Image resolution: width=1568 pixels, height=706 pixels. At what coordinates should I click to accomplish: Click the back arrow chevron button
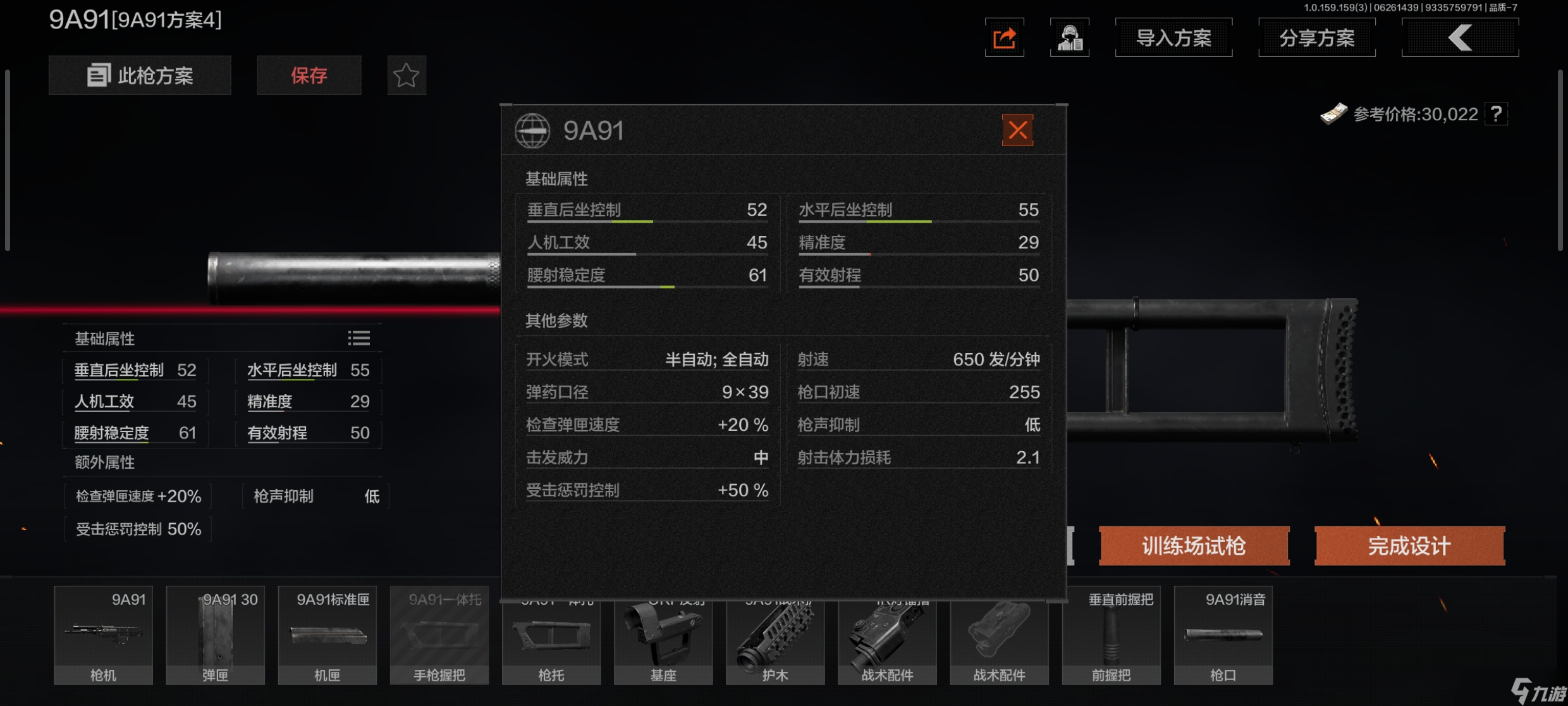coord(1460,38)
